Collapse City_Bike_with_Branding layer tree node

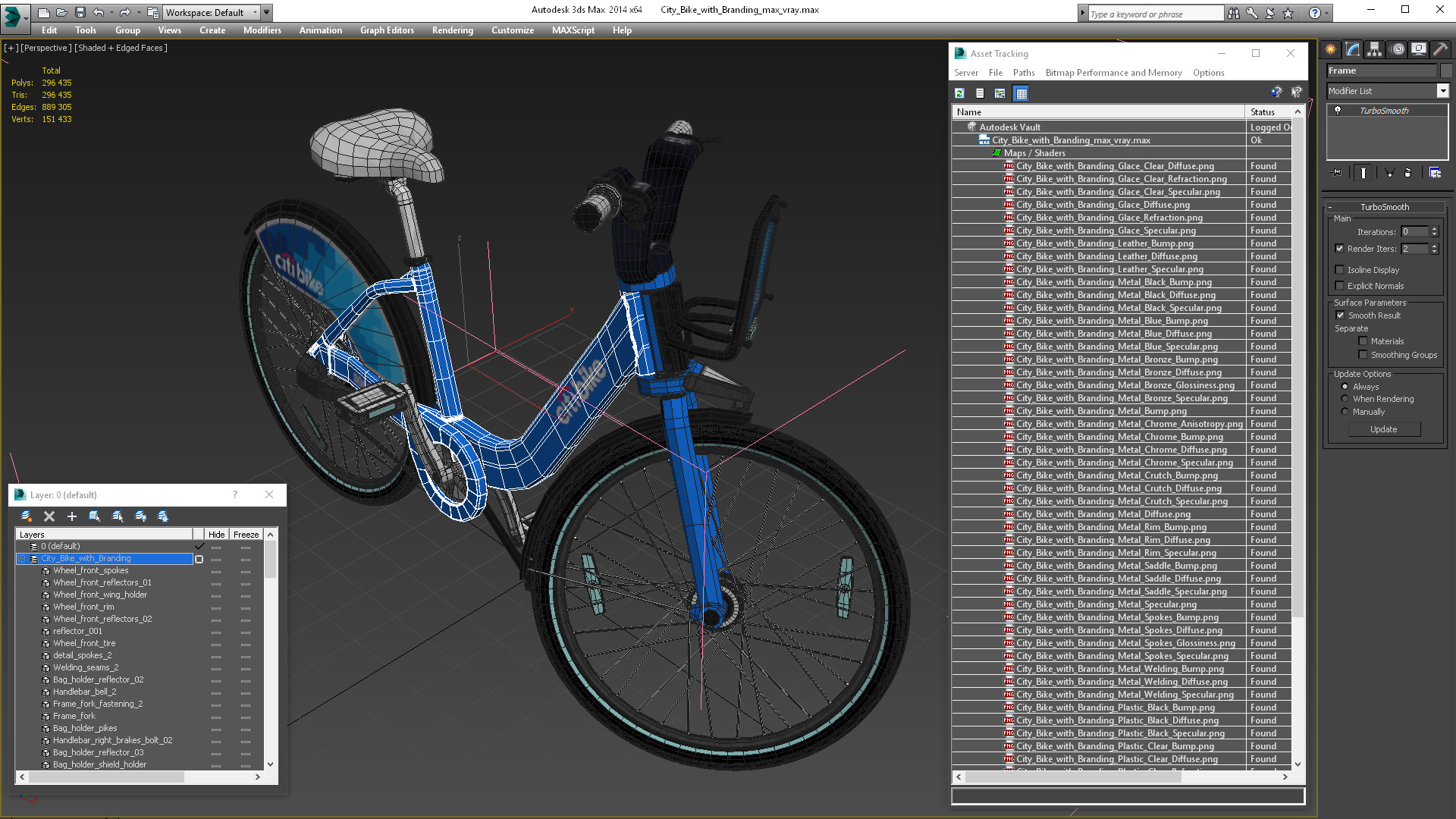21,559
